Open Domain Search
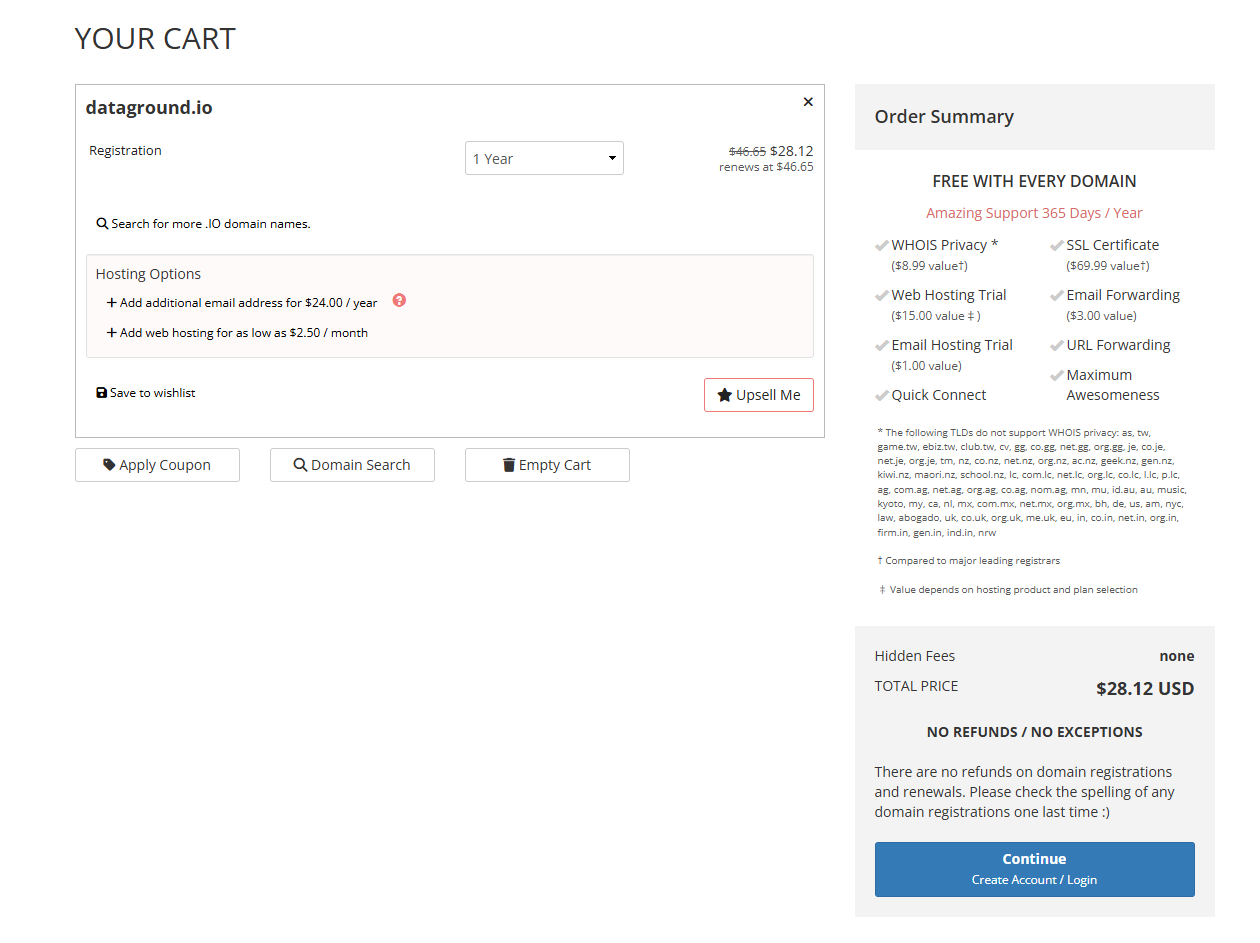1260x943 pixels. tap(352, 465)
